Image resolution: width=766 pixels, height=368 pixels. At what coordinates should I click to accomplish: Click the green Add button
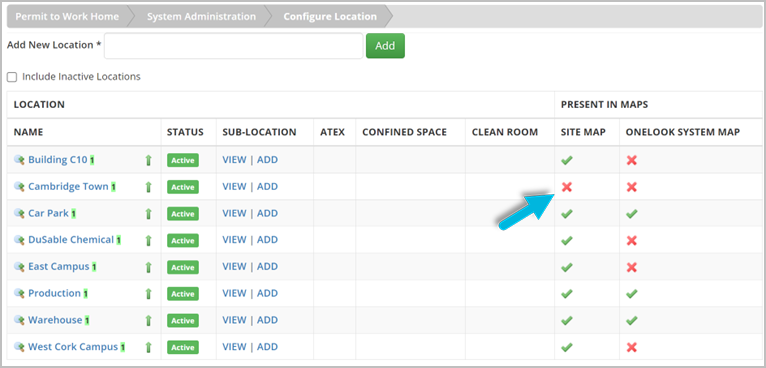(385, 46)
